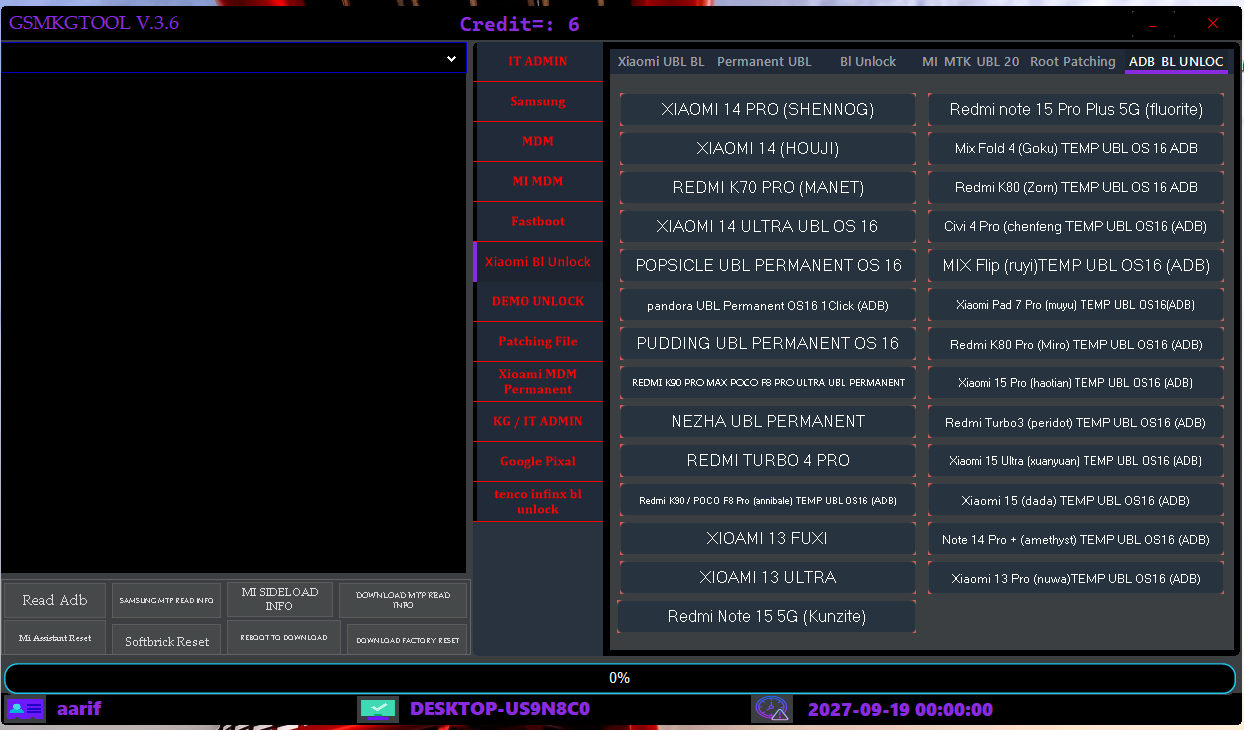Select the Bl Unlock tab
1244x730 pixels.
coord(868,62)
